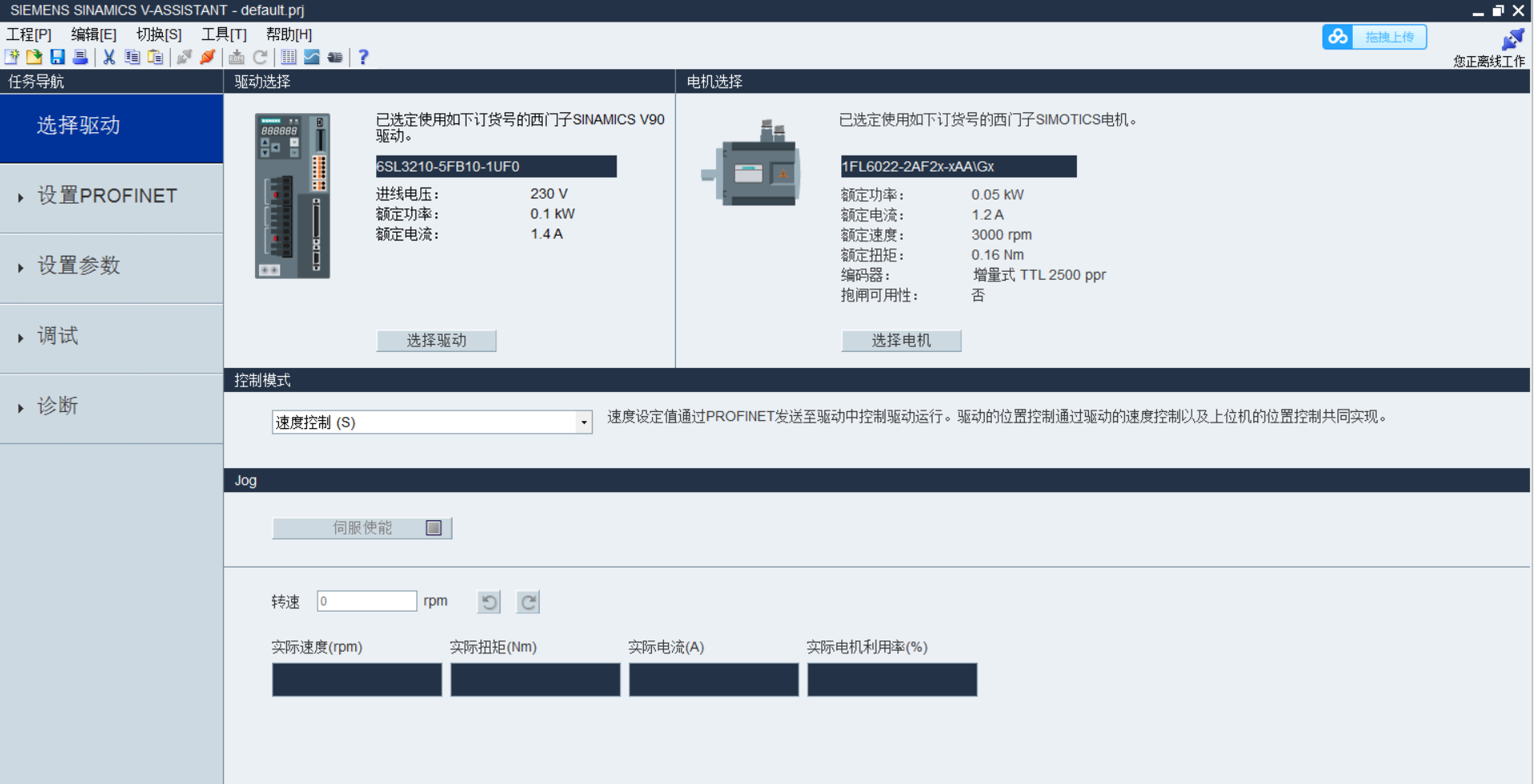Image resolution: width=1534 pixels, height=784 pixels.
Task: Click the 选择电机 button
Action: coord(901,341)
